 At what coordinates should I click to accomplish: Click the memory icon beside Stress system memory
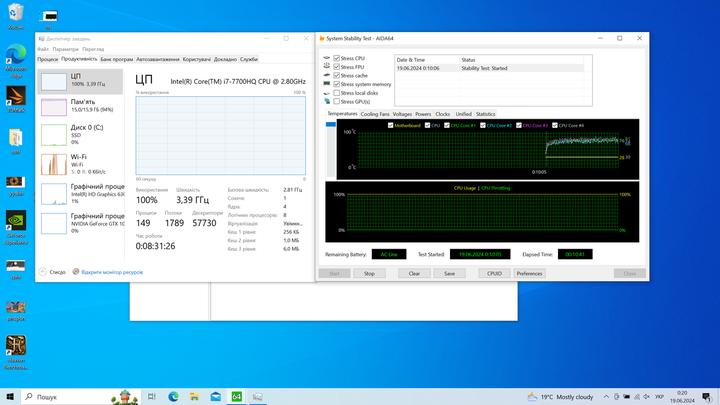coord(326,84)
